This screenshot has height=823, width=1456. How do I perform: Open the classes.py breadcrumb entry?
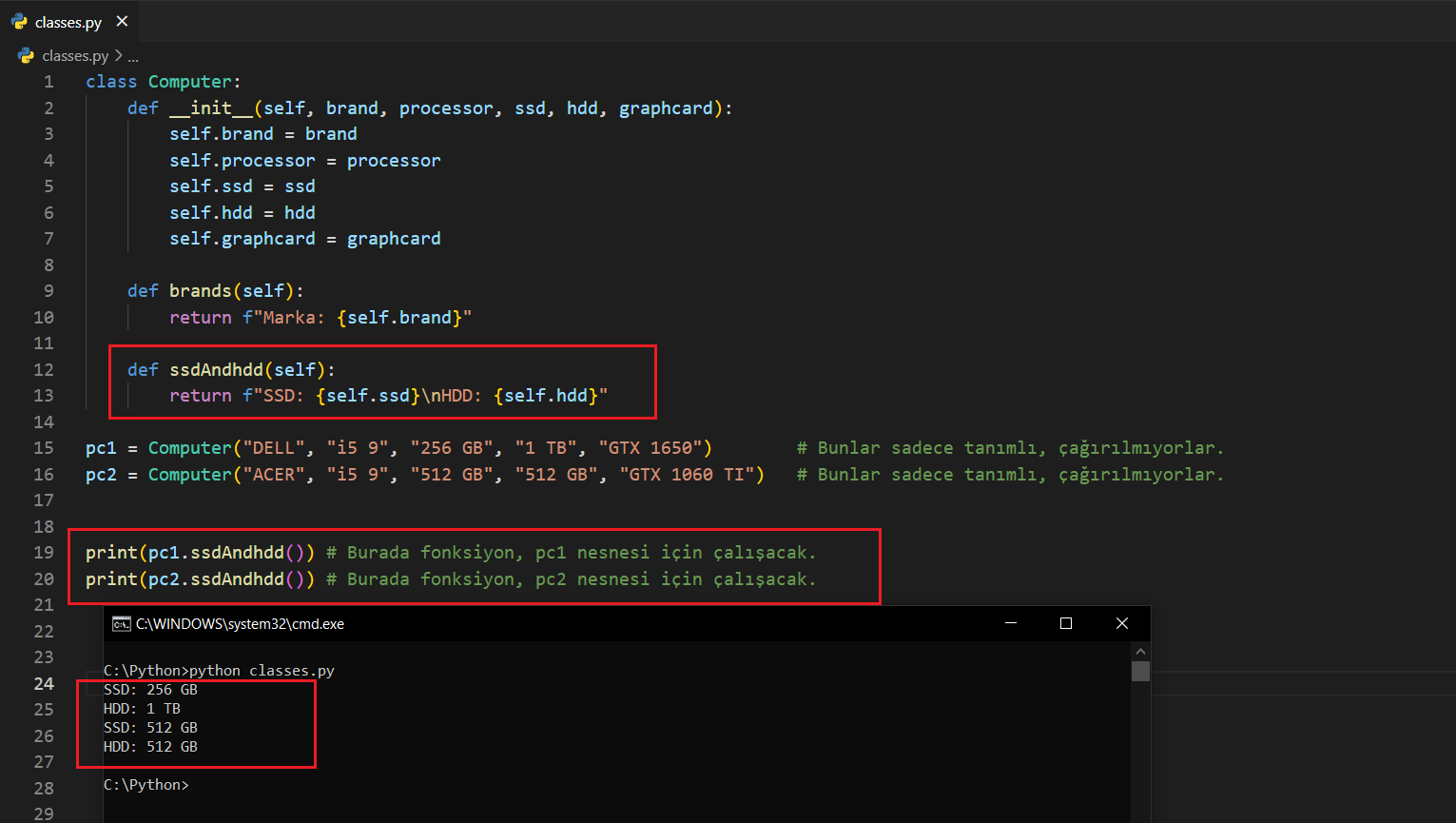75,56
